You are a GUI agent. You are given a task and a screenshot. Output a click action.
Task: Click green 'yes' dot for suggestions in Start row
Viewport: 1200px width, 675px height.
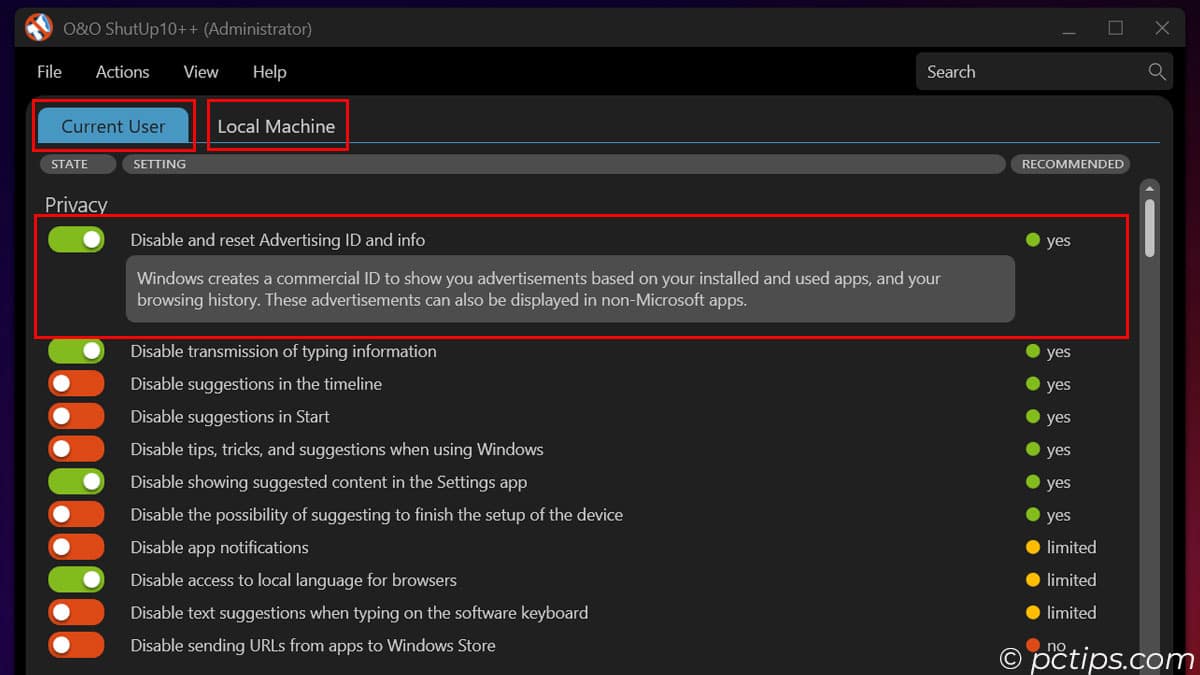click(x=1033, y=417)
